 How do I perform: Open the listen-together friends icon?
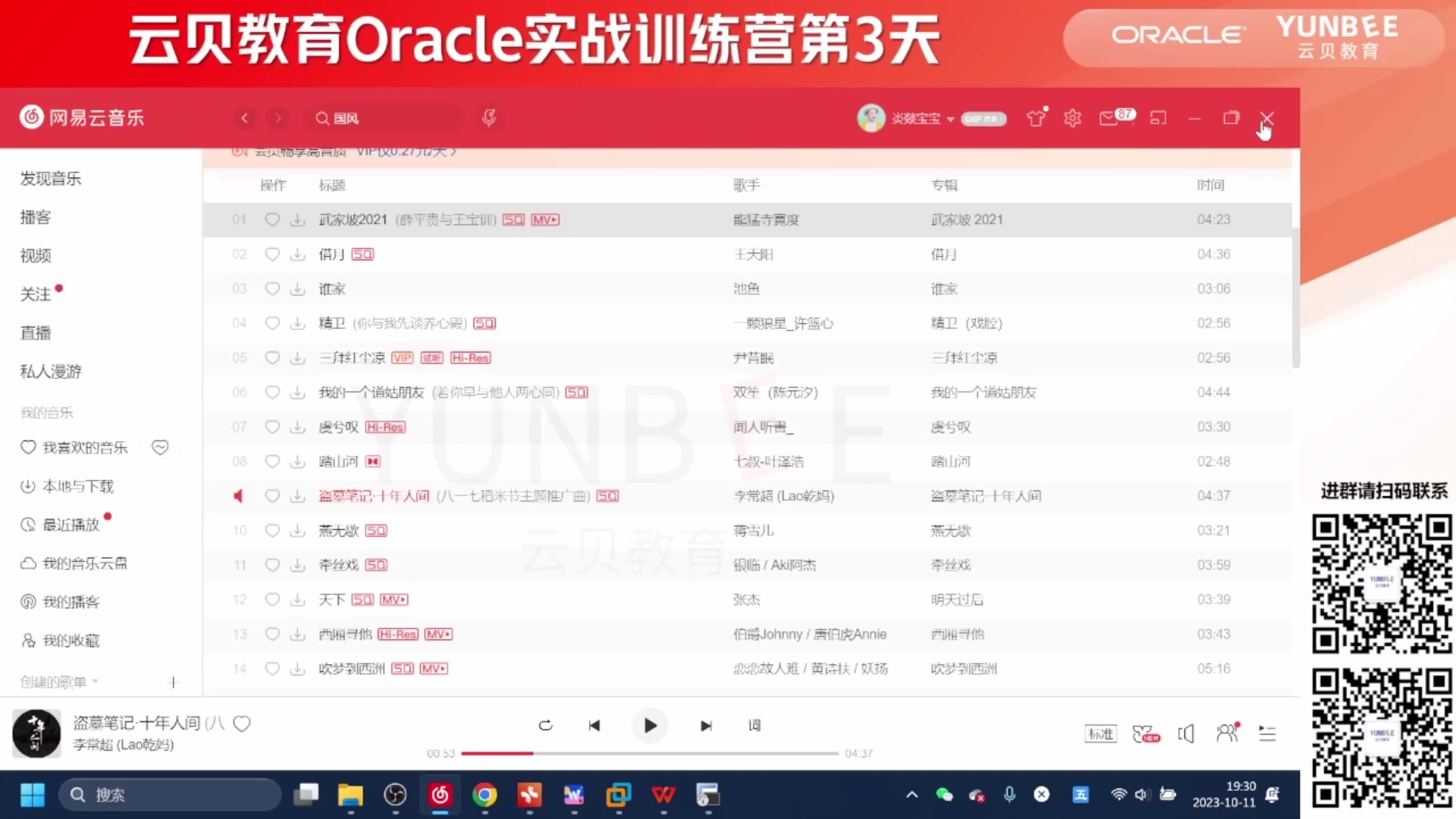[x=1227, y=733]
